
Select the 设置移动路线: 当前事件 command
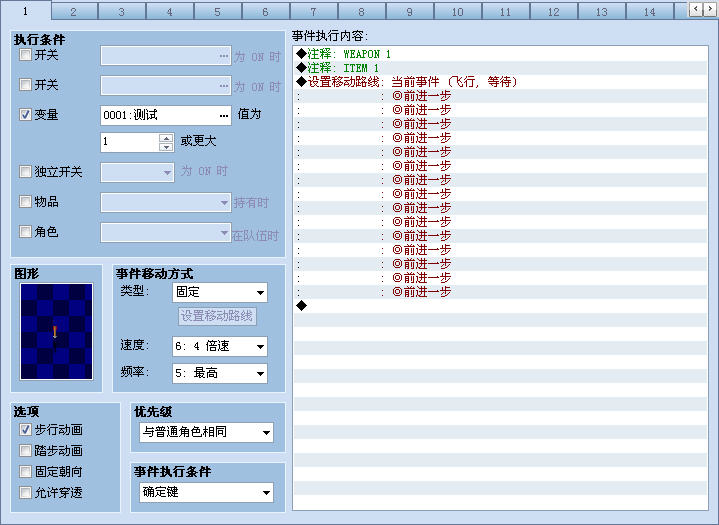coord(500,82)
